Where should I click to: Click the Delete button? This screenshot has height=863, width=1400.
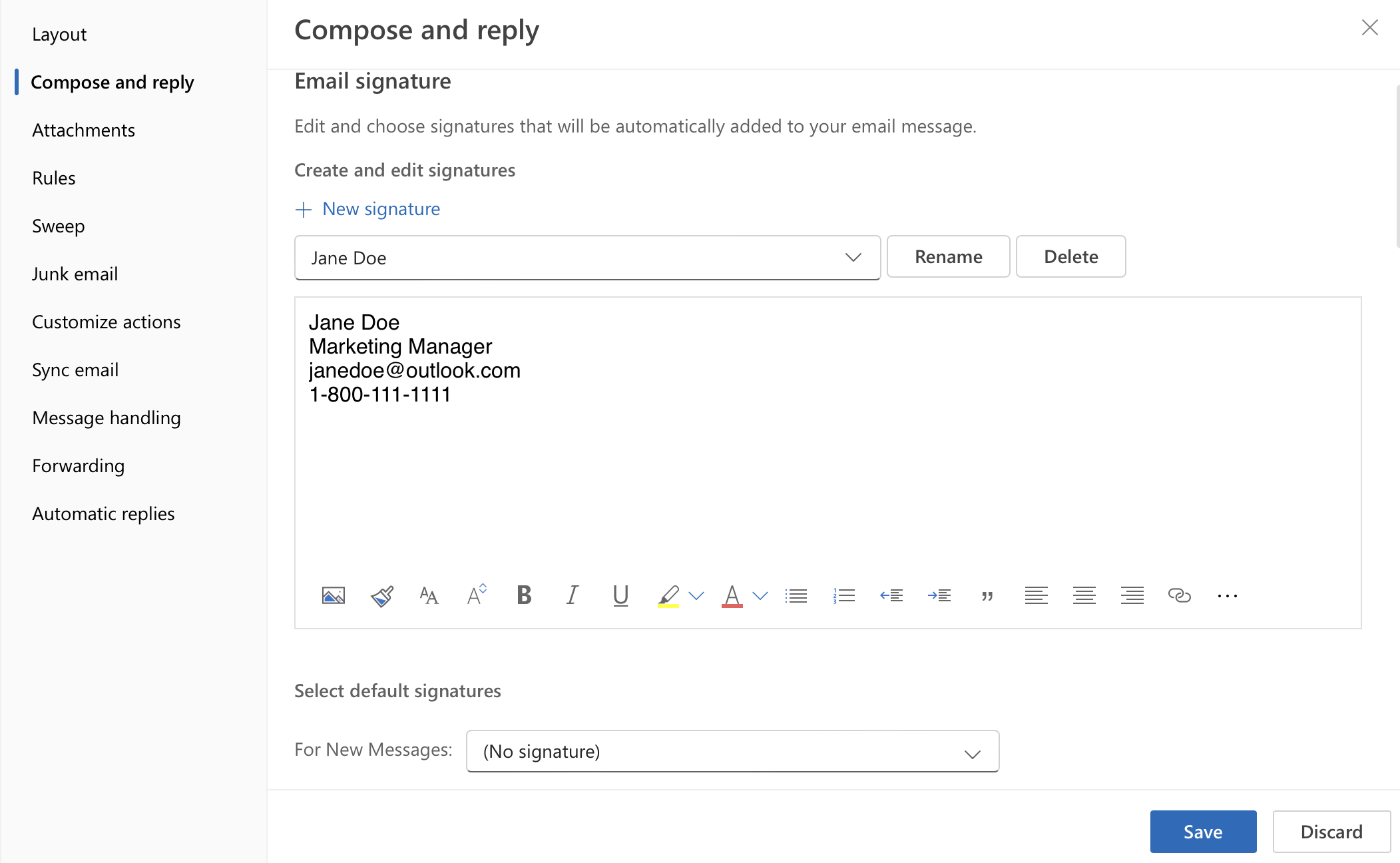[x=1071, y=256]
